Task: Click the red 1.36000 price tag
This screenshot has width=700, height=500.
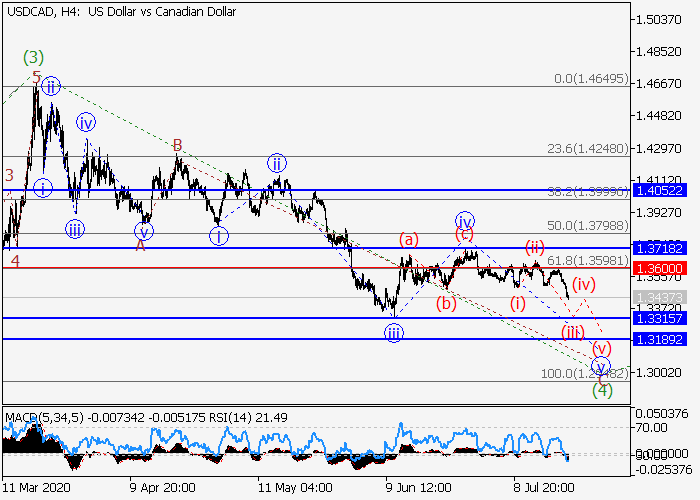Action: tap(659, 268)
